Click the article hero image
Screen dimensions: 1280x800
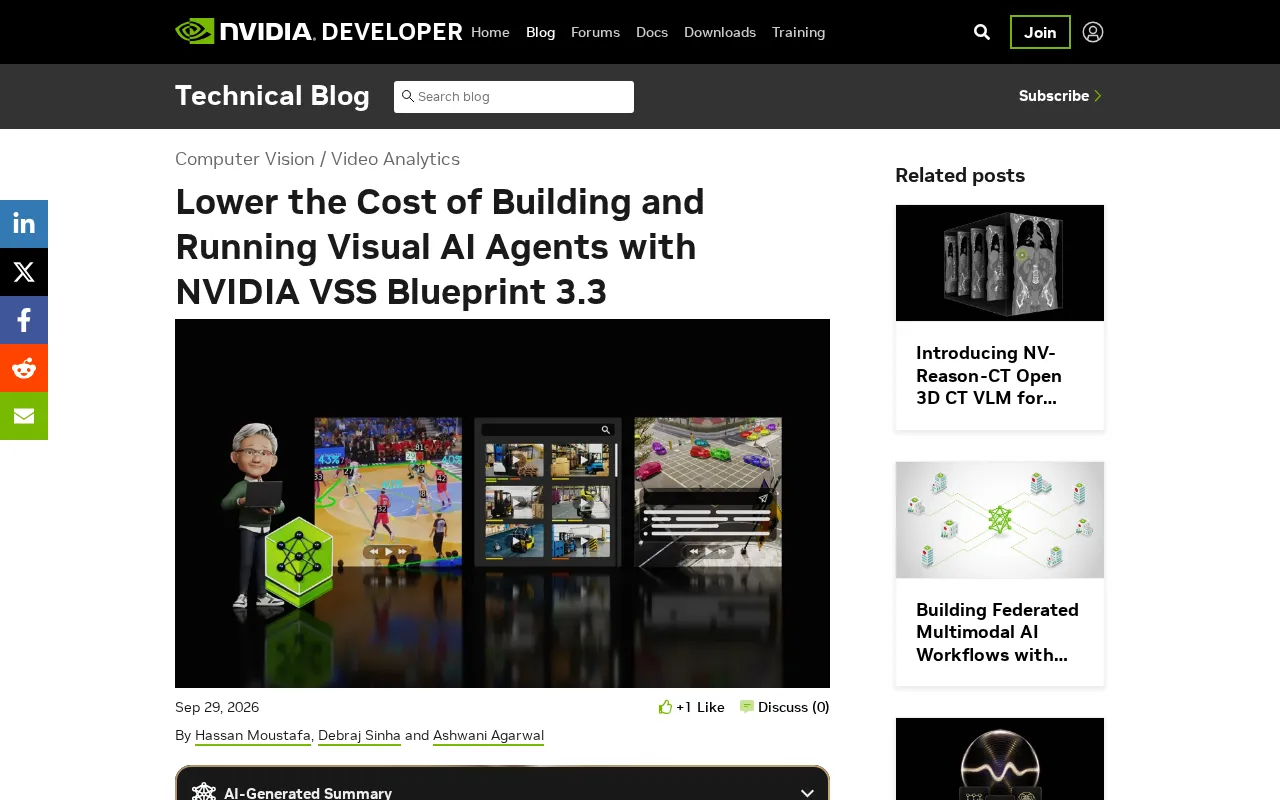tap(502, 503)
